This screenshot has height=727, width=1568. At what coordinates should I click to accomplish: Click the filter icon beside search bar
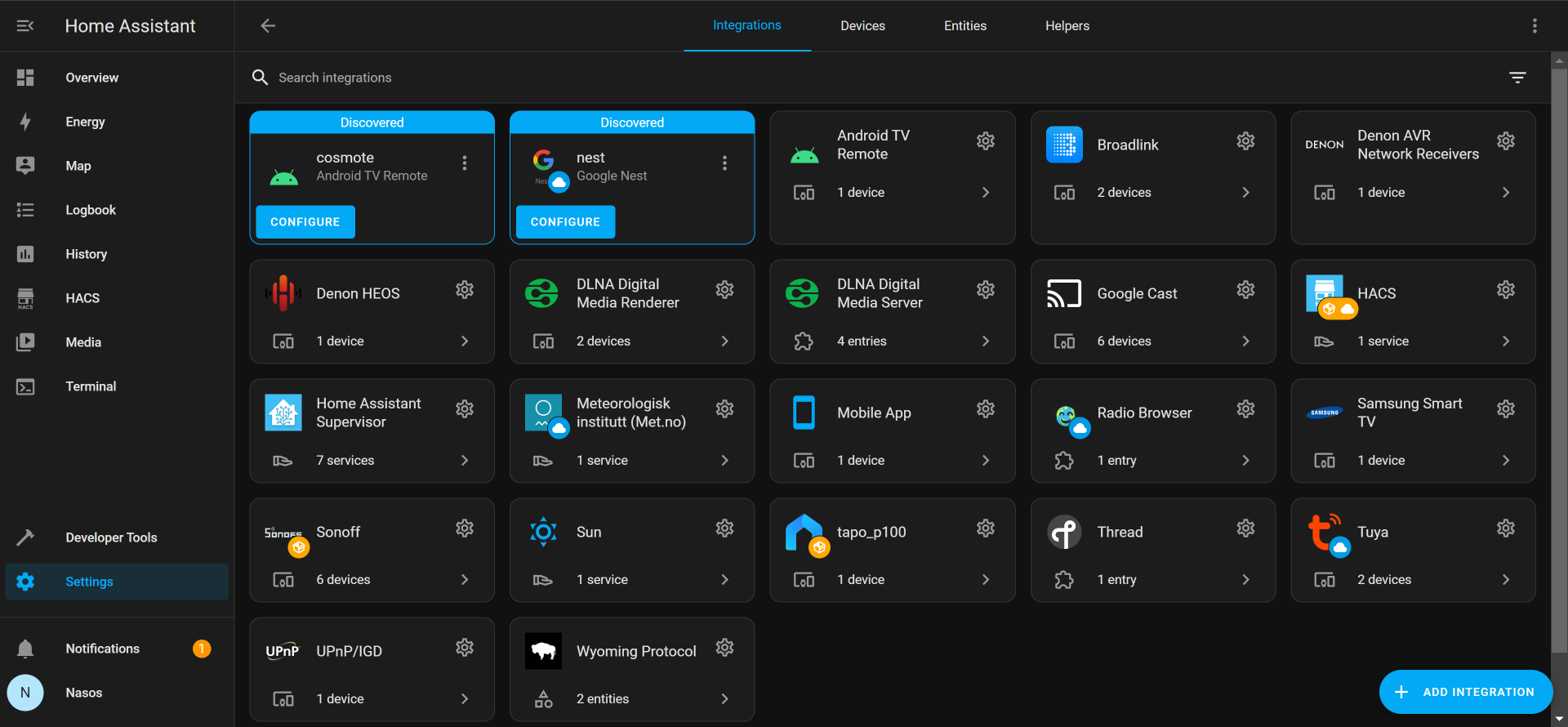(x=1517, y=78)
